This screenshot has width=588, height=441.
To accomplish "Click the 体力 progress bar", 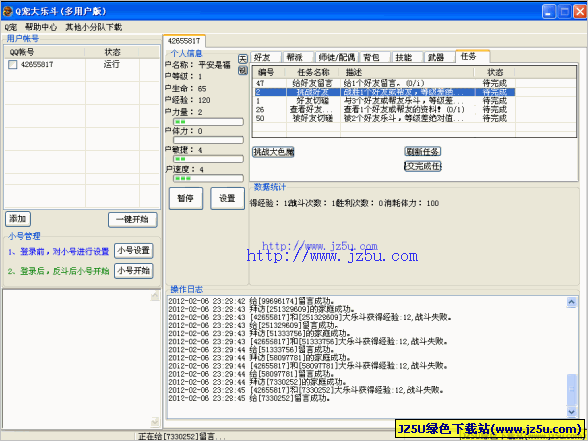I will (x=208, y=140).
